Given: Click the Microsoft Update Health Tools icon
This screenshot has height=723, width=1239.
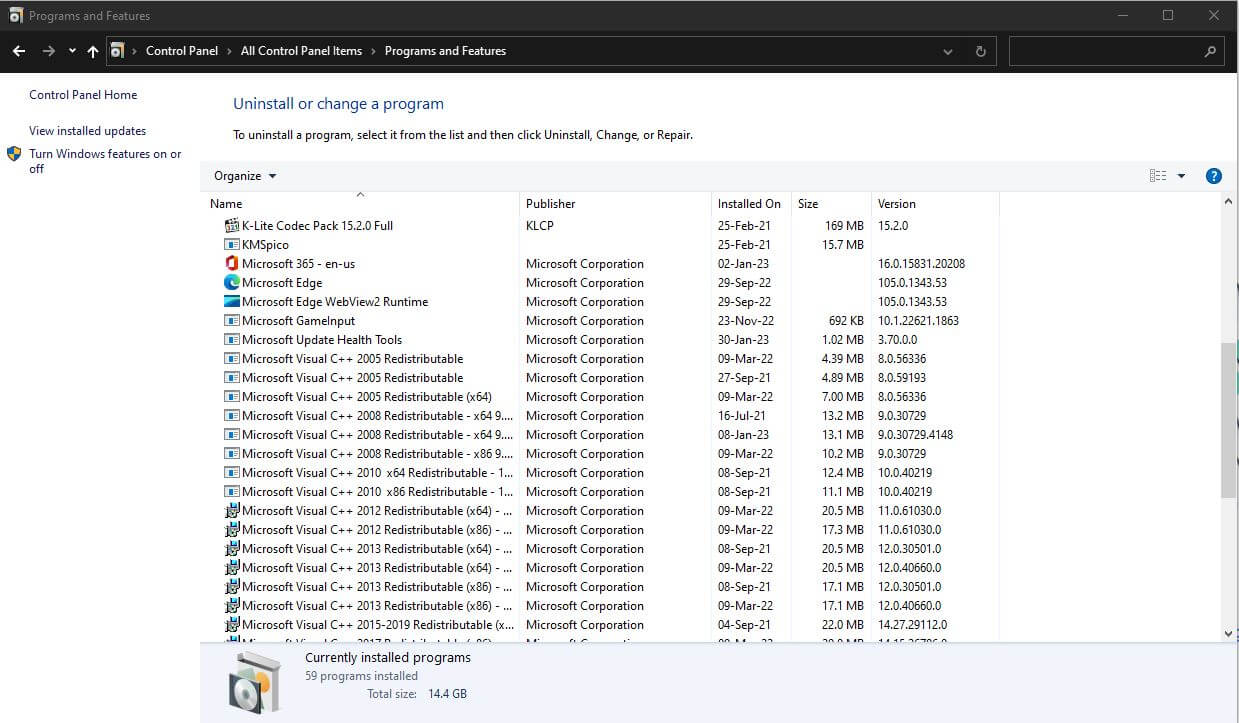Looking at the screenshot, I should coord(232,340).
